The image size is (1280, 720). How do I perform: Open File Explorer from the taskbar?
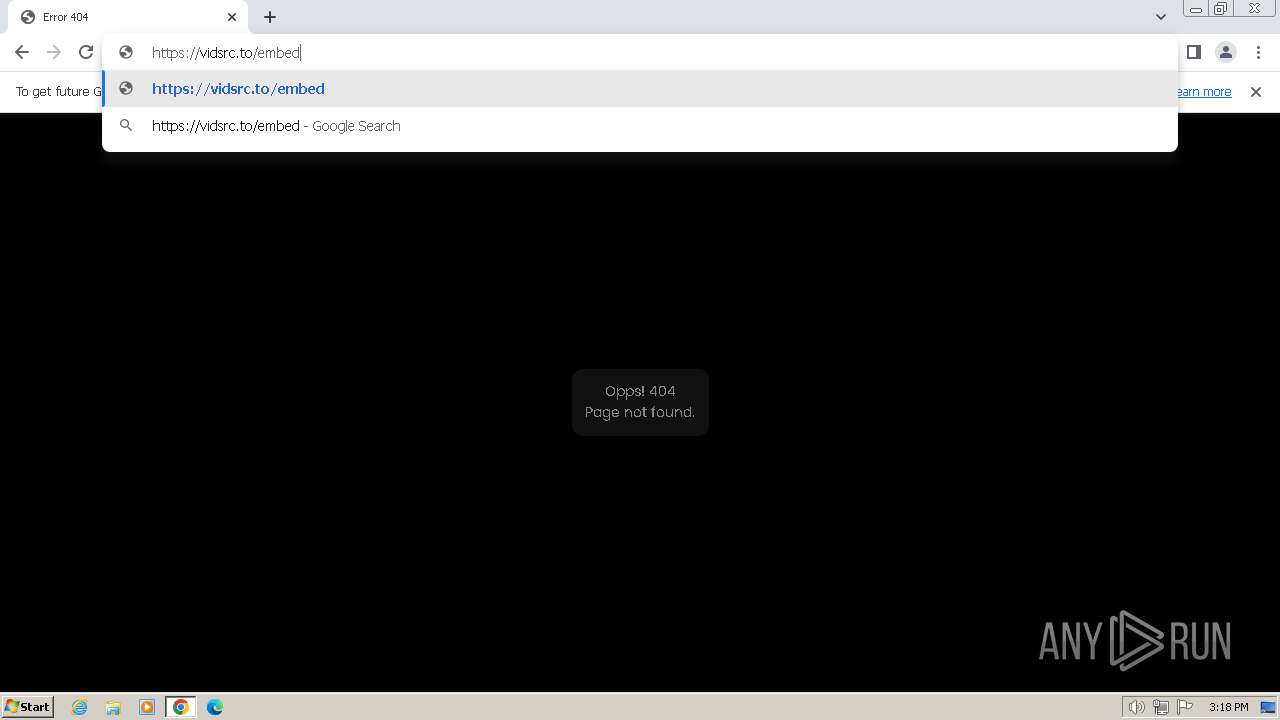click(113, 707)
